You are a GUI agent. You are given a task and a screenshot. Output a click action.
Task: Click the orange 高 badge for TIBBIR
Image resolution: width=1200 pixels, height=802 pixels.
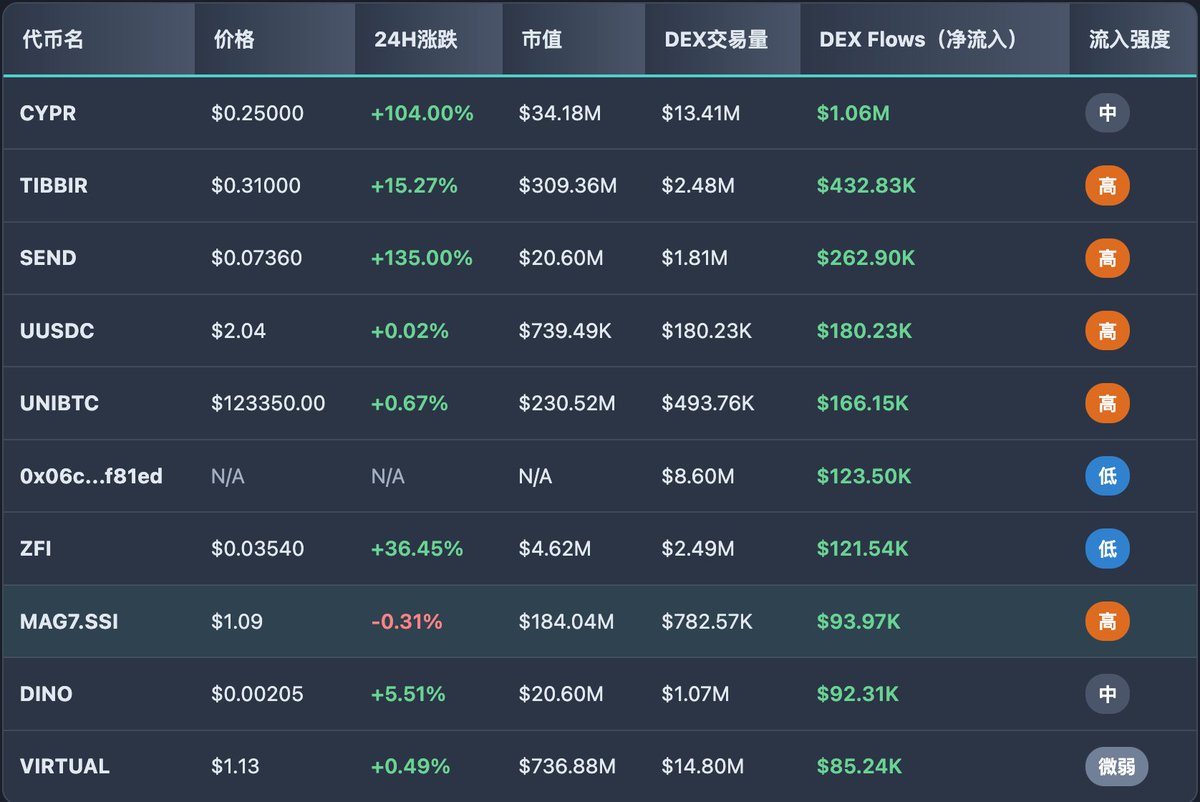1107,186
